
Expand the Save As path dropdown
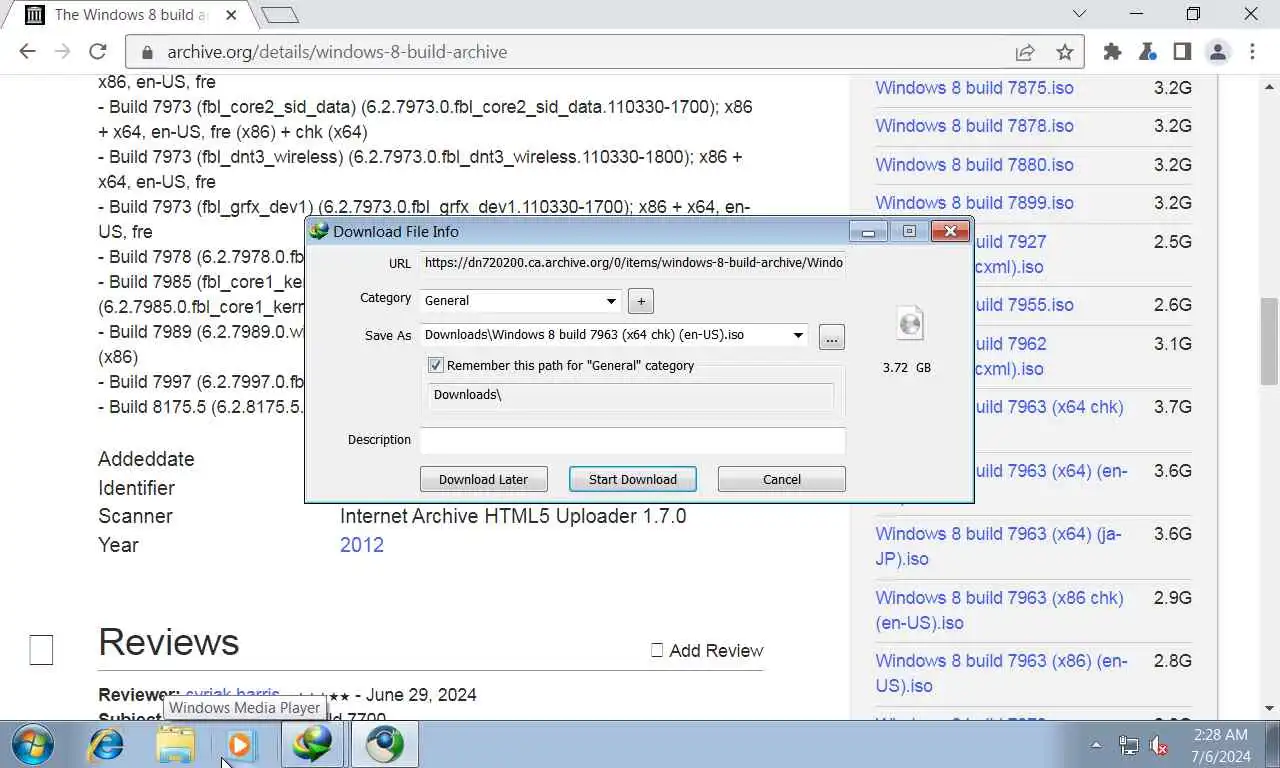[x=798, y=335]
